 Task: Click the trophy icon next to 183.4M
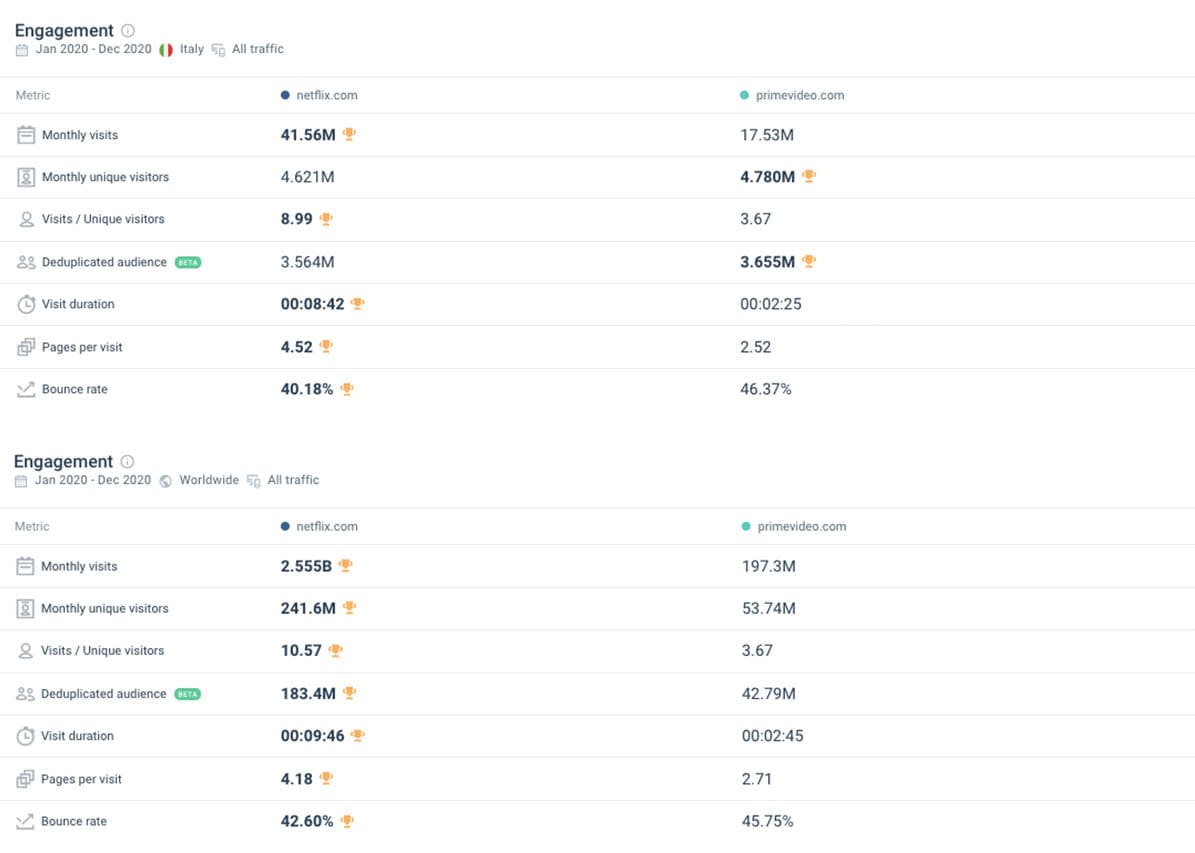[x=349, y=693]
